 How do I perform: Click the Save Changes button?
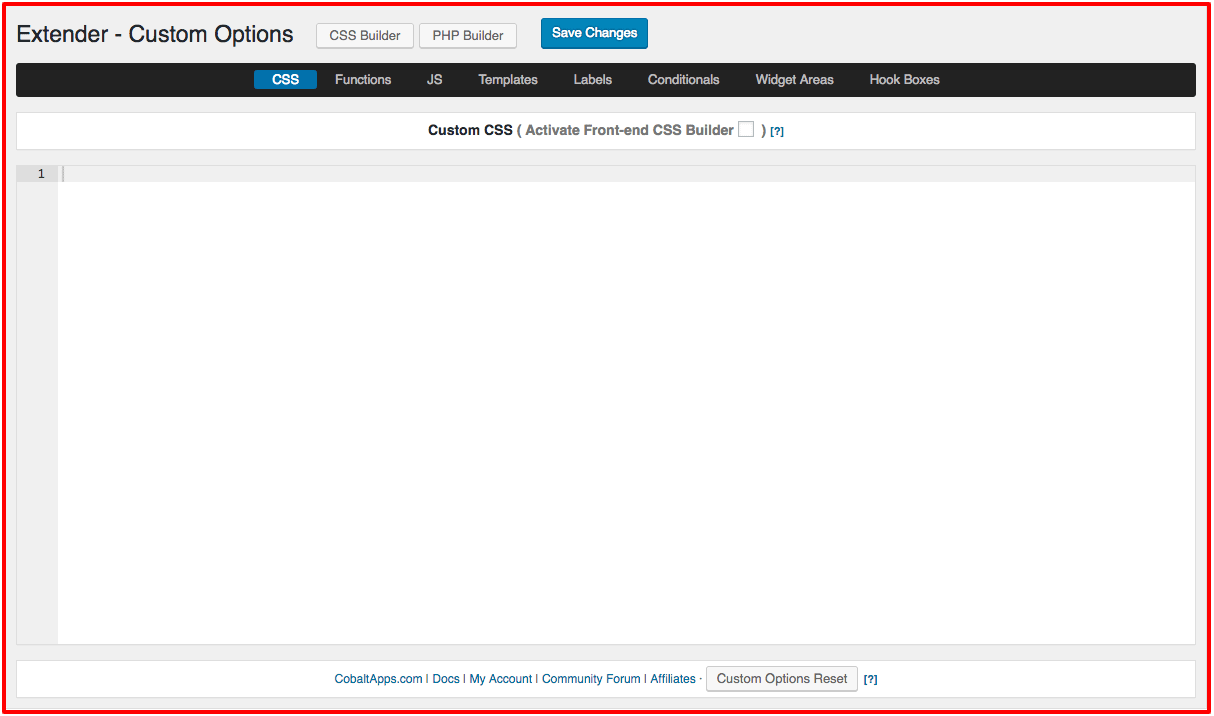point(594,33)
